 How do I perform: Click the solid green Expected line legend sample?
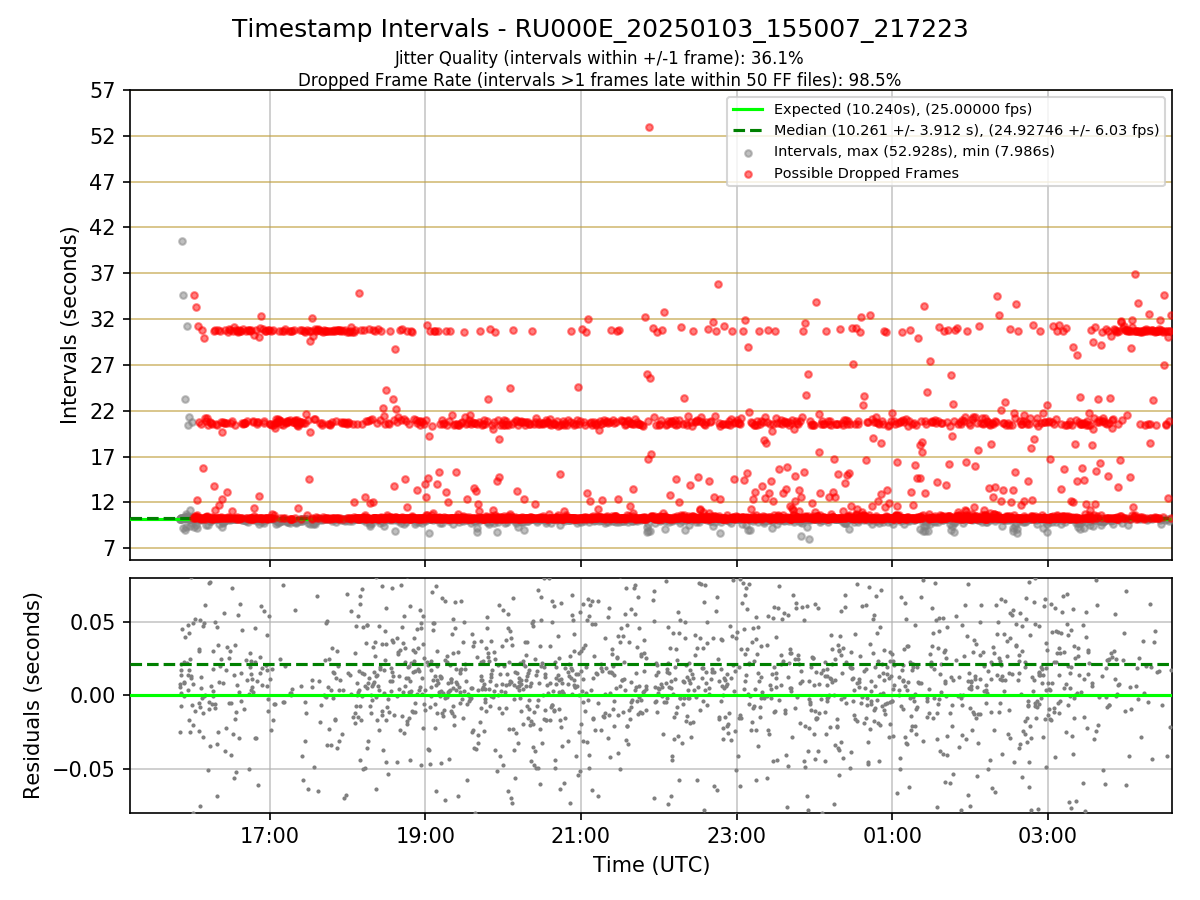pos(749,109)
